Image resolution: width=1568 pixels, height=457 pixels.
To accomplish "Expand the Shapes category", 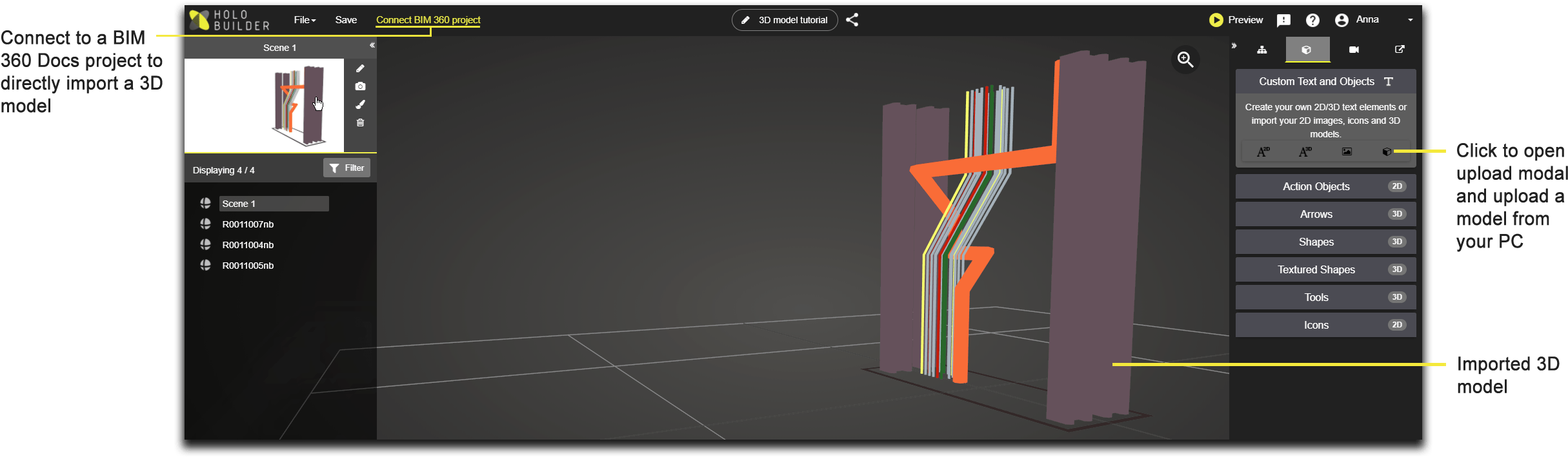I will click(1325, 242).
